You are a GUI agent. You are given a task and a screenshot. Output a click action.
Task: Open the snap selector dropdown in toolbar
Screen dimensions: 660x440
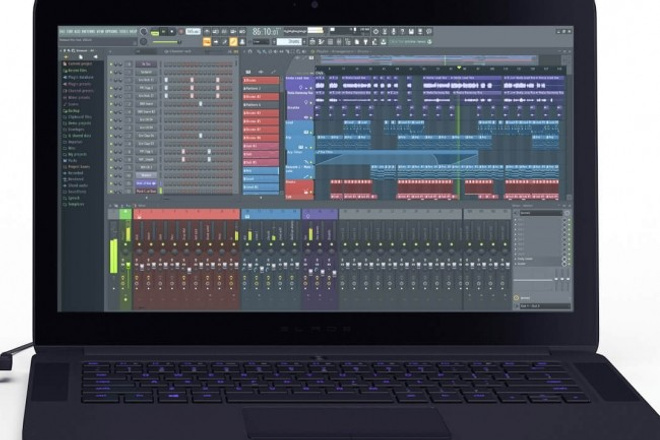(261, 42)
